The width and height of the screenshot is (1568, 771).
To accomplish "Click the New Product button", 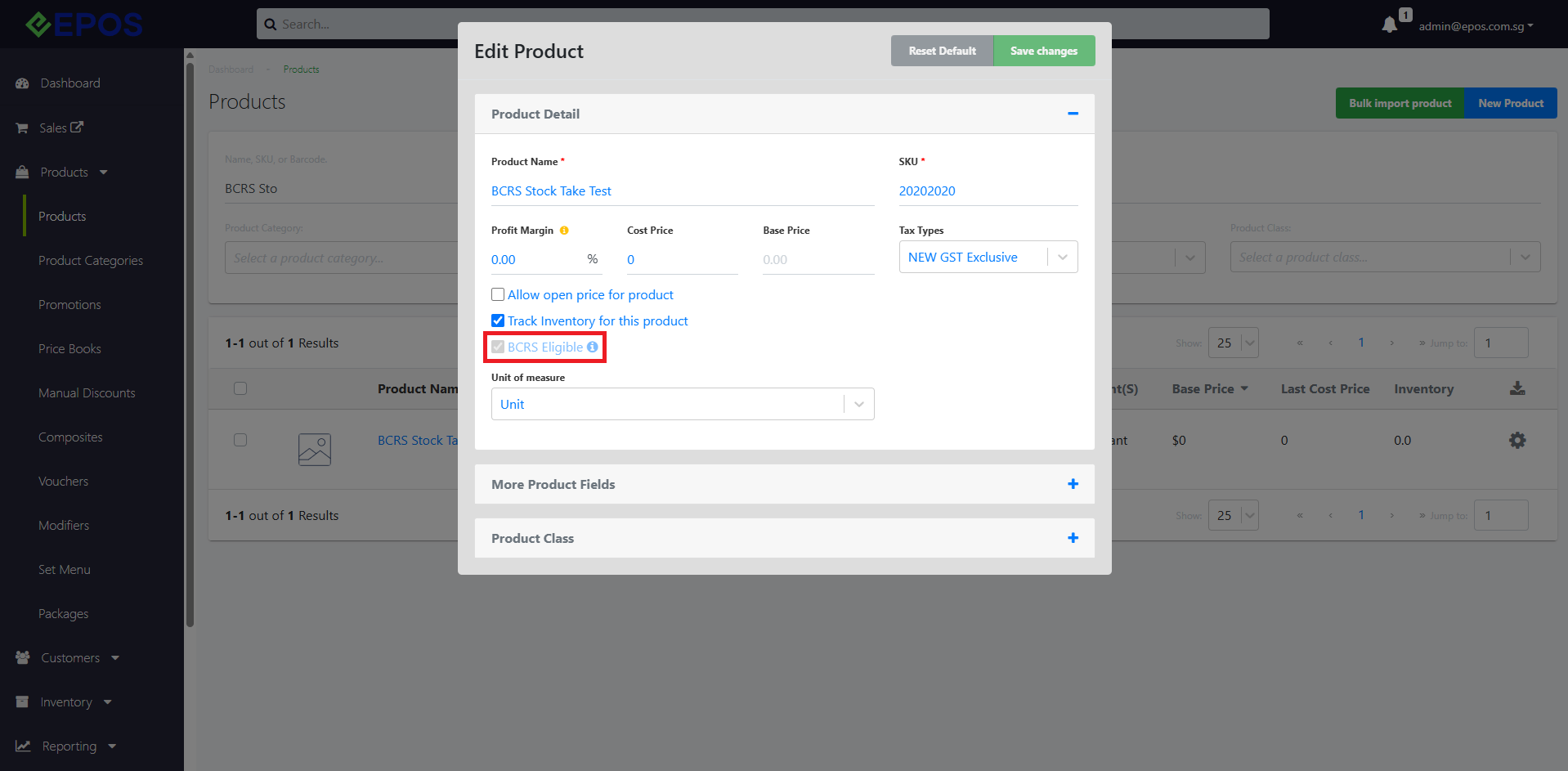I will click(x=1511, y=103).
